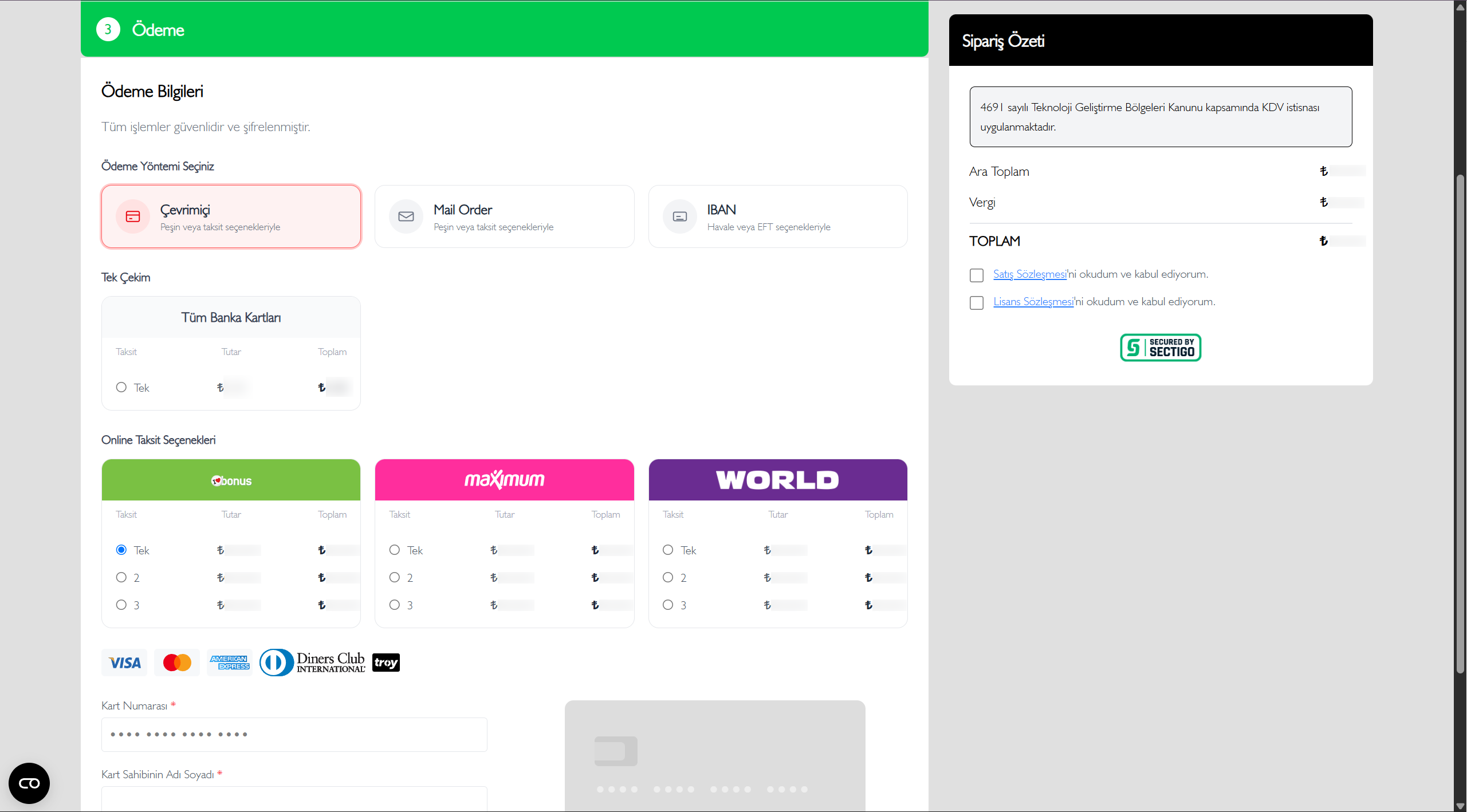This screenshot has height=812, width=1467.
Task: Click the Diners Club International logo
Action: coord(312,663)
